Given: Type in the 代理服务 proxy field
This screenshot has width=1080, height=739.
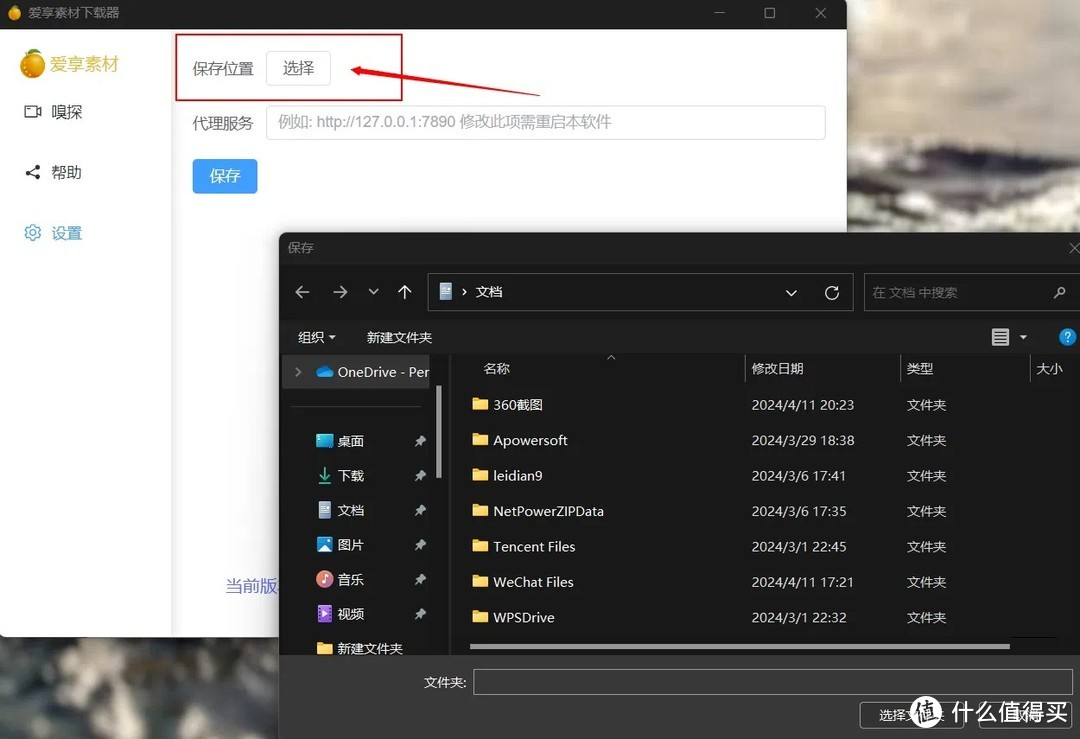Looking at the screenshot, I should [545, 123].
